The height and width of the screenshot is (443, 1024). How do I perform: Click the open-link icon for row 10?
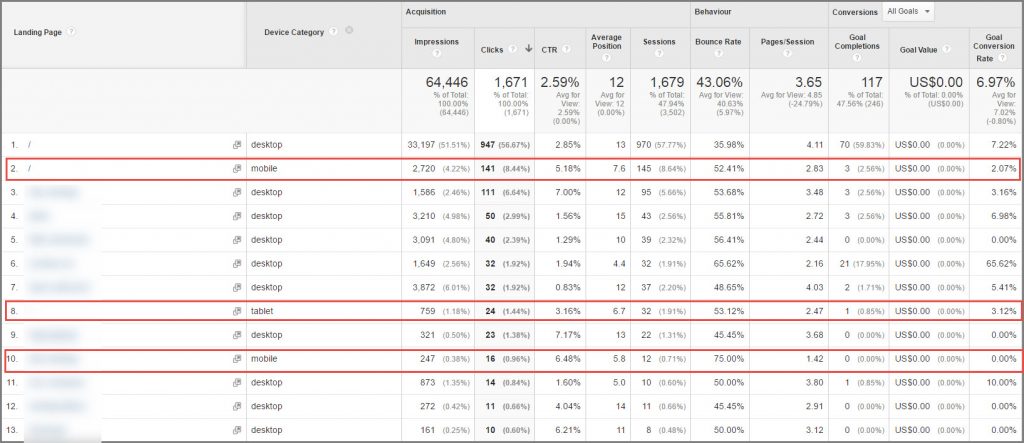click(x=237, y=358)
